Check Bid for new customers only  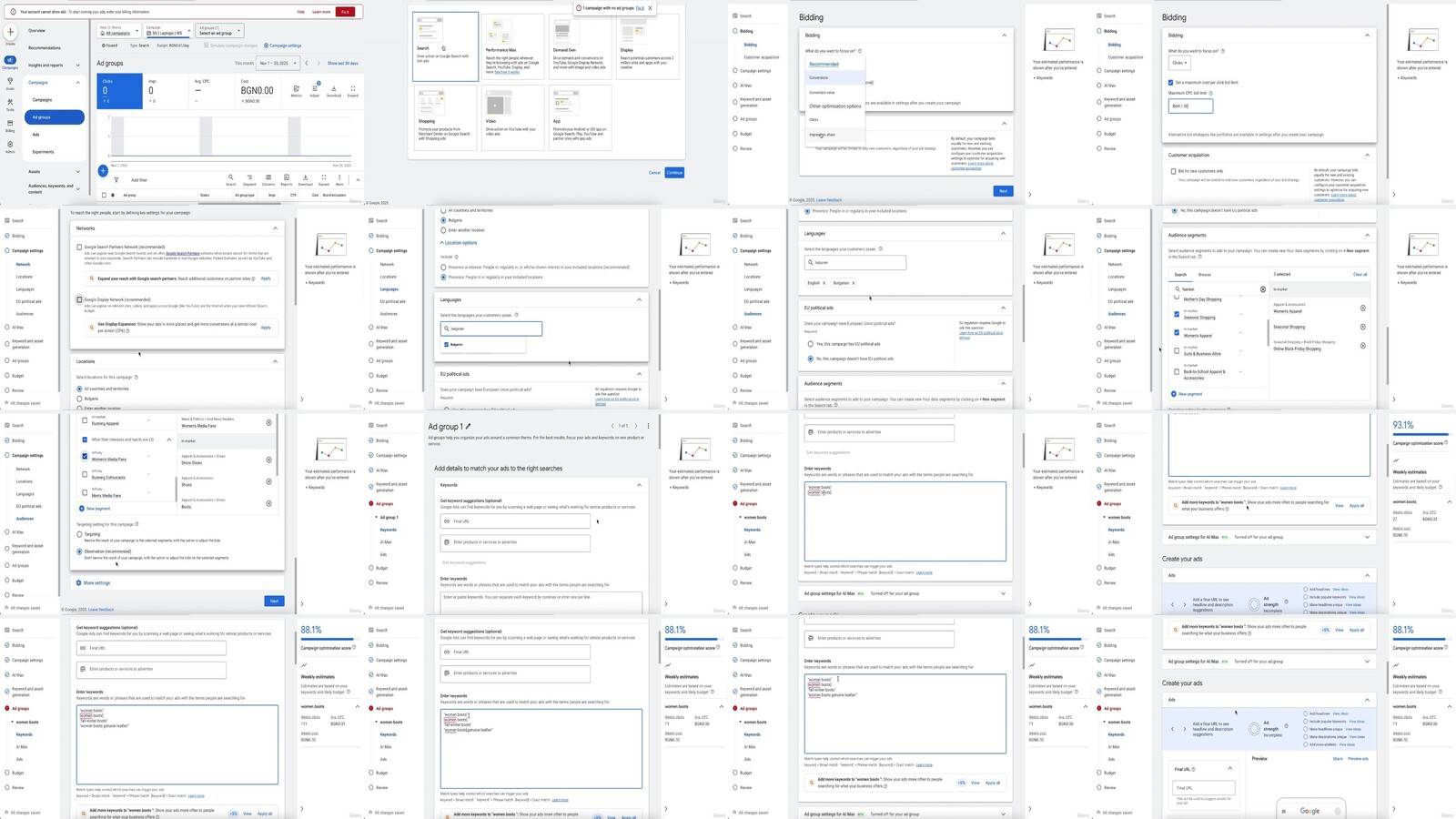click(1173, 171)
